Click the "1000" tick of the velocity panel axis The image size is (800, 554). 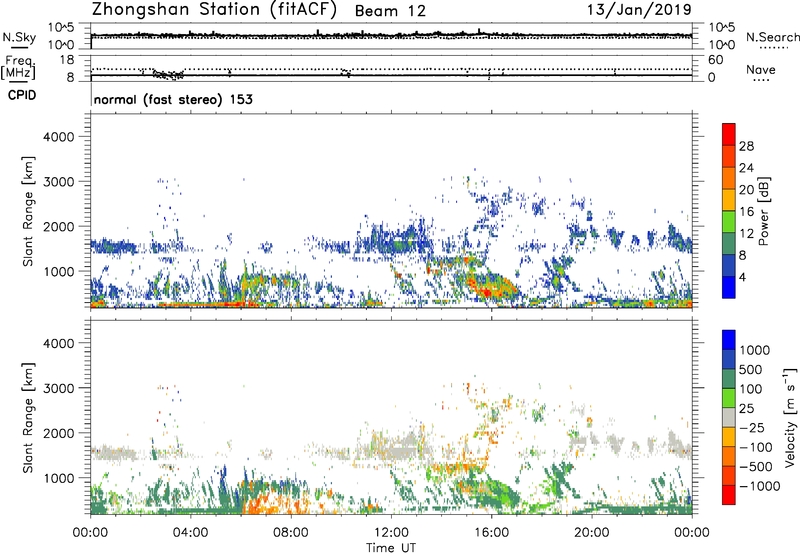[x=59, y=478]
